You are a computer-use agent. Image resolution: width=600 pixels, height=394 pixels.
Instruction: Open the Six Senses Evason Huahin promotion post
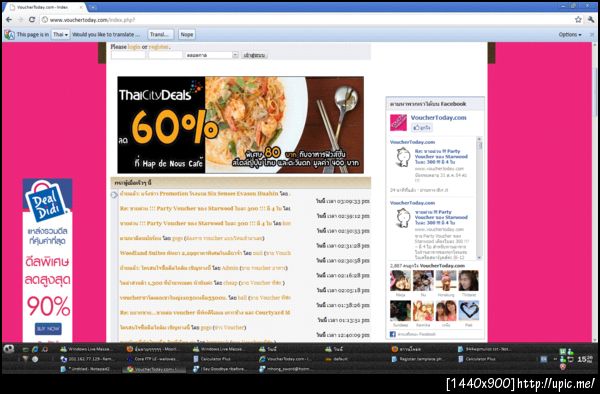(x=199, y=194)
